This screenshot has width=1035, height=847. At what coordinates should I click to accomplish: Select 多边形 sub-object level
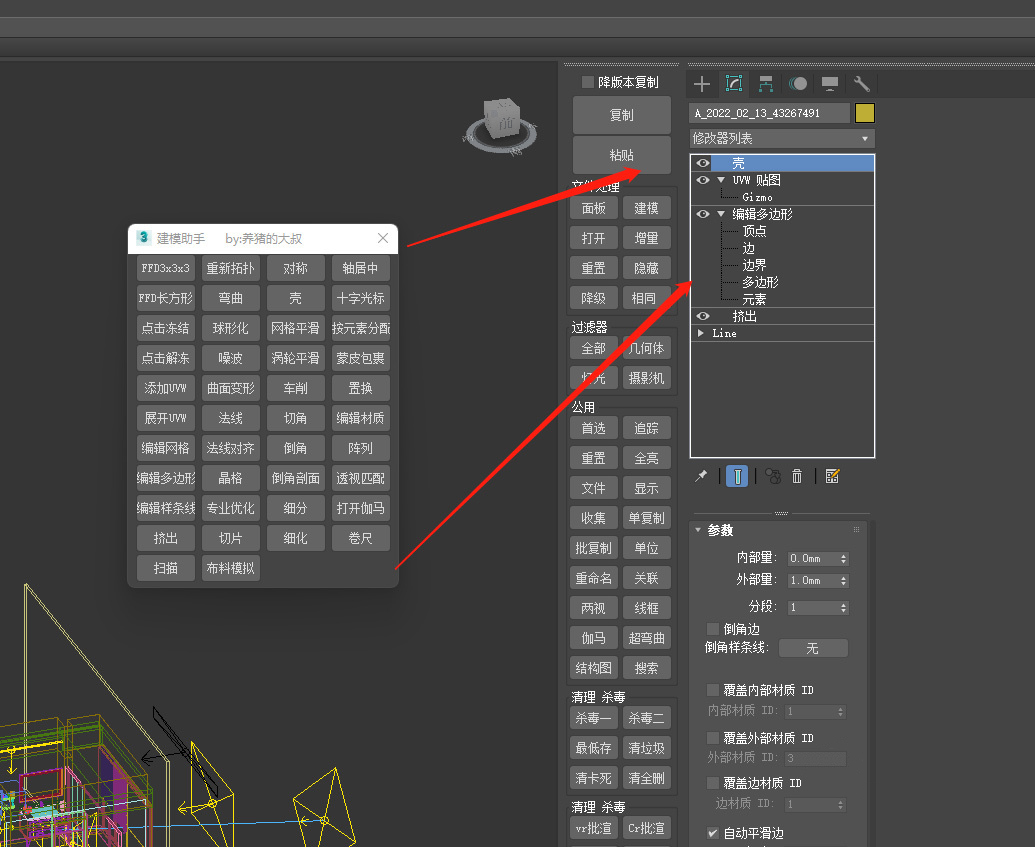click(x=760, y=283)
